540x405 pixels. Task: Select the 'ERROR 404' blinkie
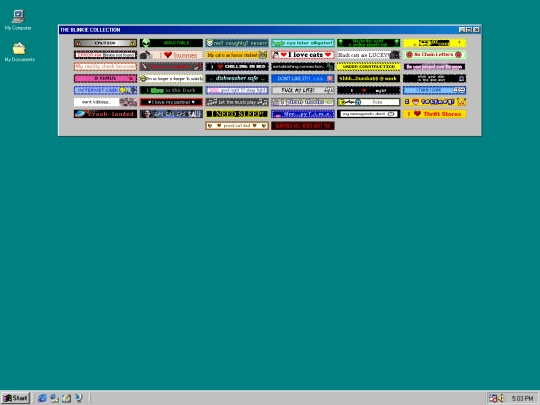click(105, 55)
